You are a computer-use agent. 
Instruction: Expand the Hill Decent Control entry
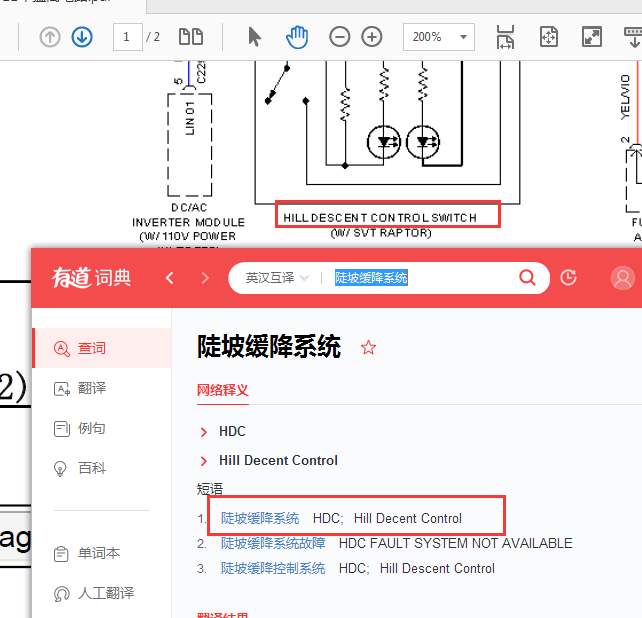click(x=269, y=460)
